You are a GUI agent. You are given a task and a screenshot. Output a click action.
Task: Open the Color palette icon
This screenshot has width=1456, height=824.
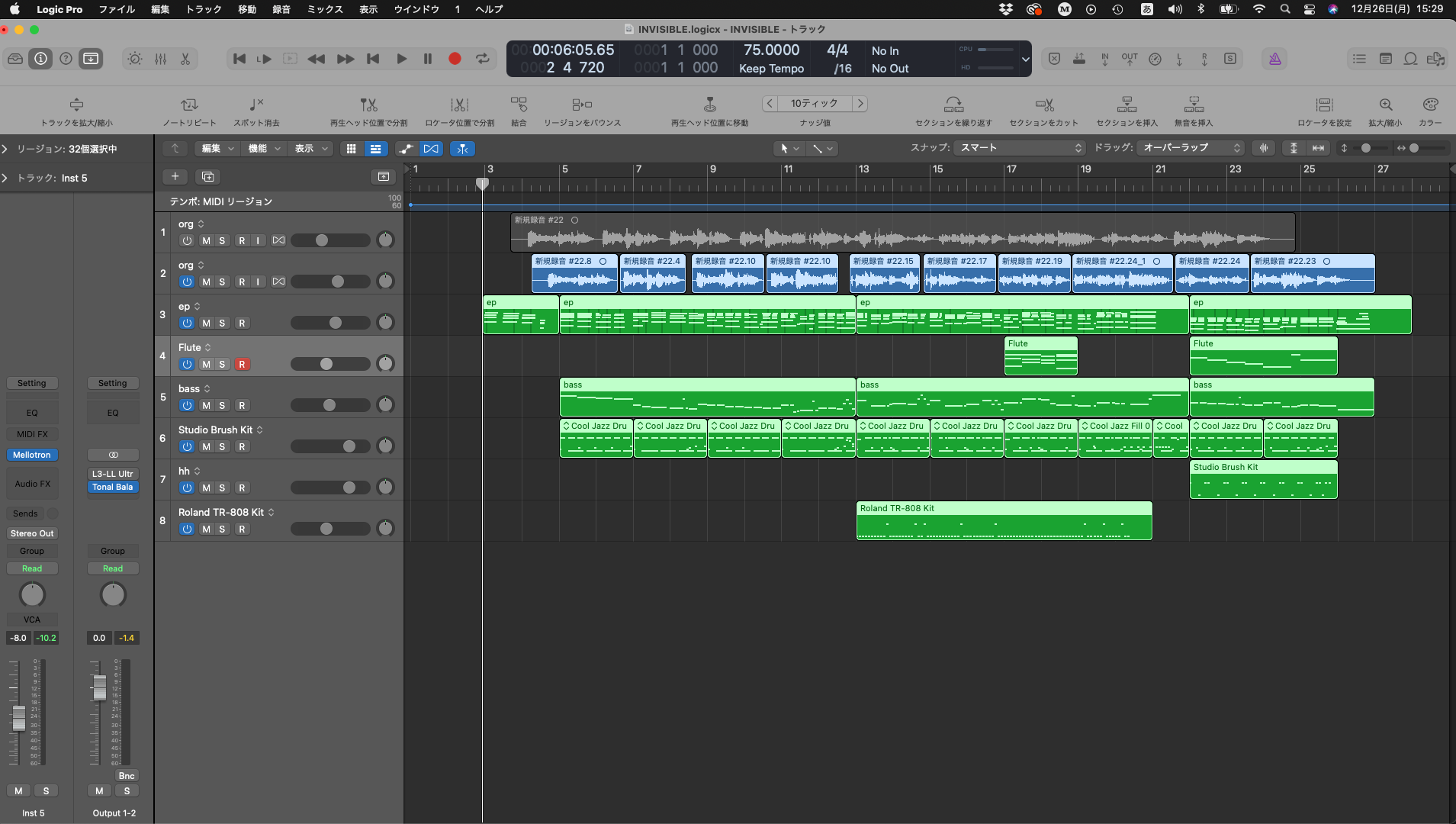point(1430,105)
